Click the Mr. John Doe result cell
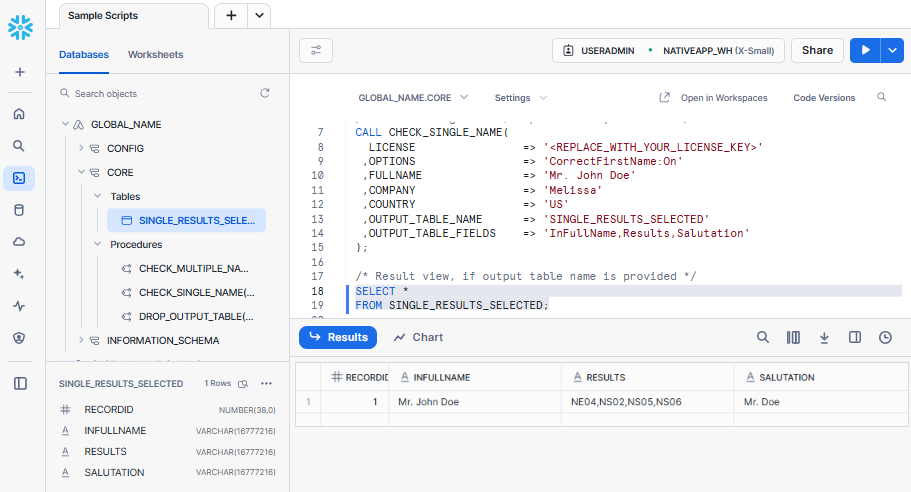 [475, 401]
